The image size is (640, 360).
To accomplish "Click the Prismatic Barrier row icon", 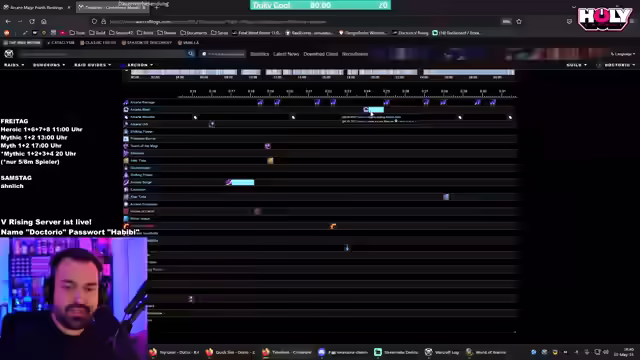I will pyautogui.click(x=126, y=138).
